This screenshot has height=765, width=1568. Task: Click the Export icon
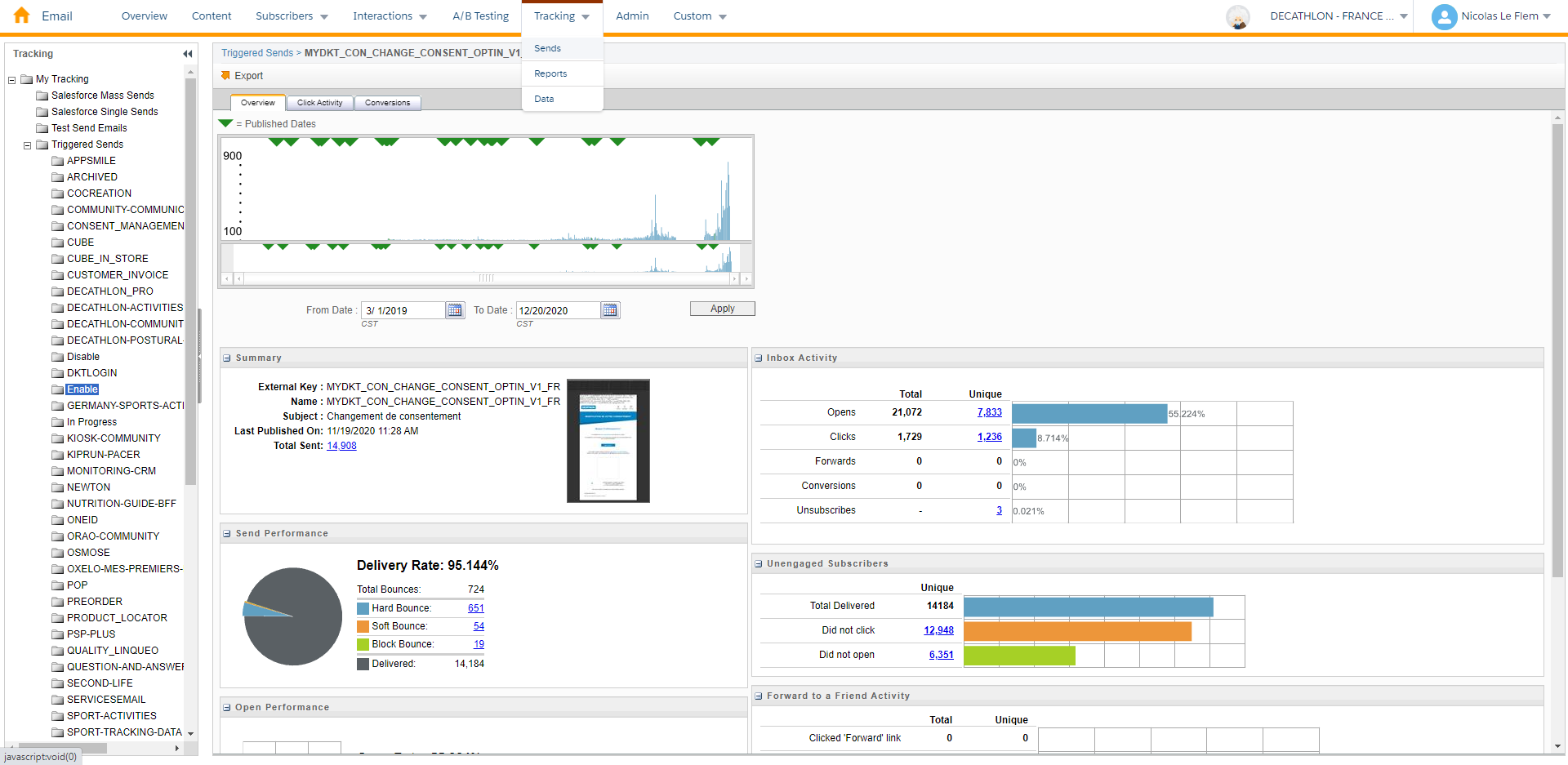[x=226, y=75]
